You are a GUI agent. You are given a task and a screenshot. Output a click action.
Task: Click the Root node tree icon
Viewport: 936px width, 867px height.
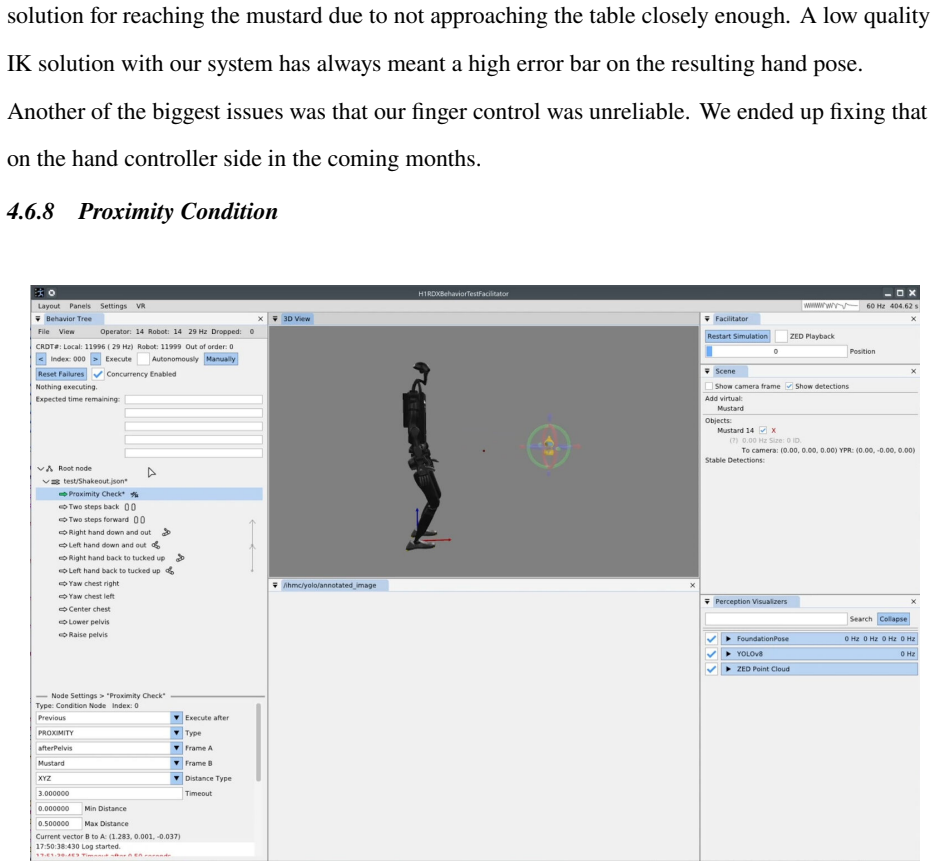[50, 469]
